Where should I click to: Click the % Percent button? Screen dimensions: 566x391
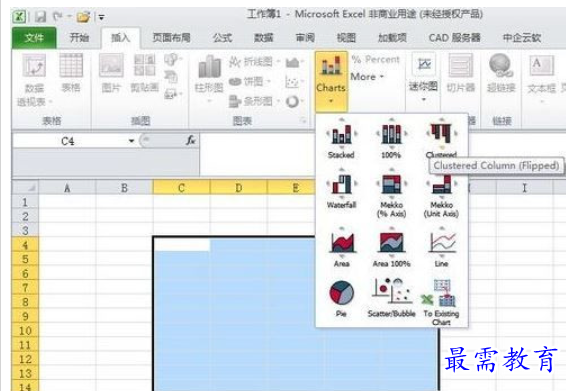375,60
